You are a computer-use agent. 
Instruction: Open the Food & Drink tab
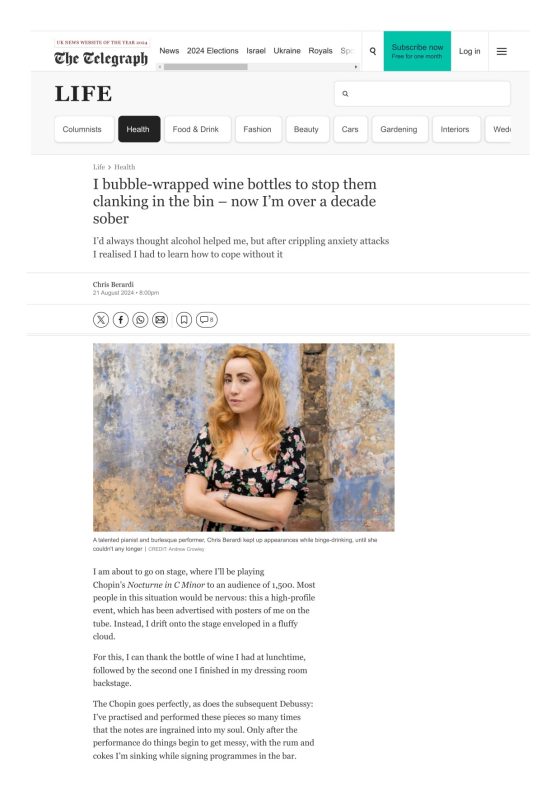[195, 129]
